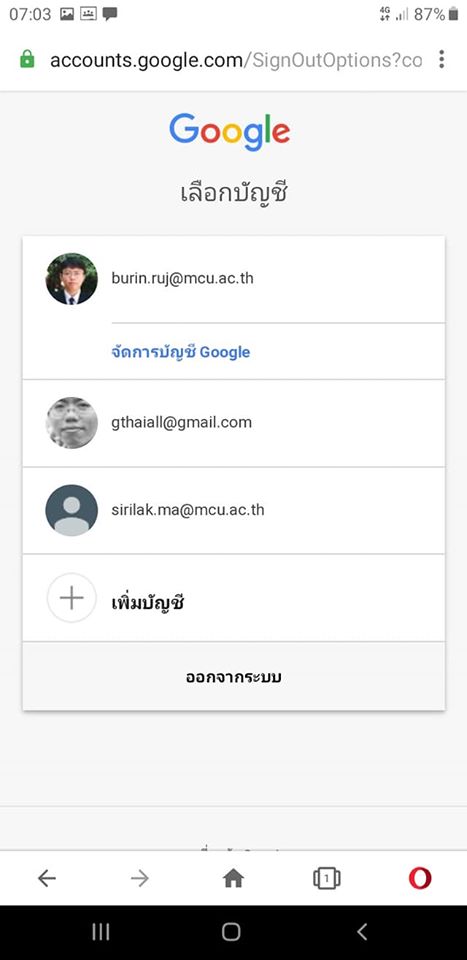Tap the Android recent apps button
467x960 pixels.
click(x=101, y=932)
